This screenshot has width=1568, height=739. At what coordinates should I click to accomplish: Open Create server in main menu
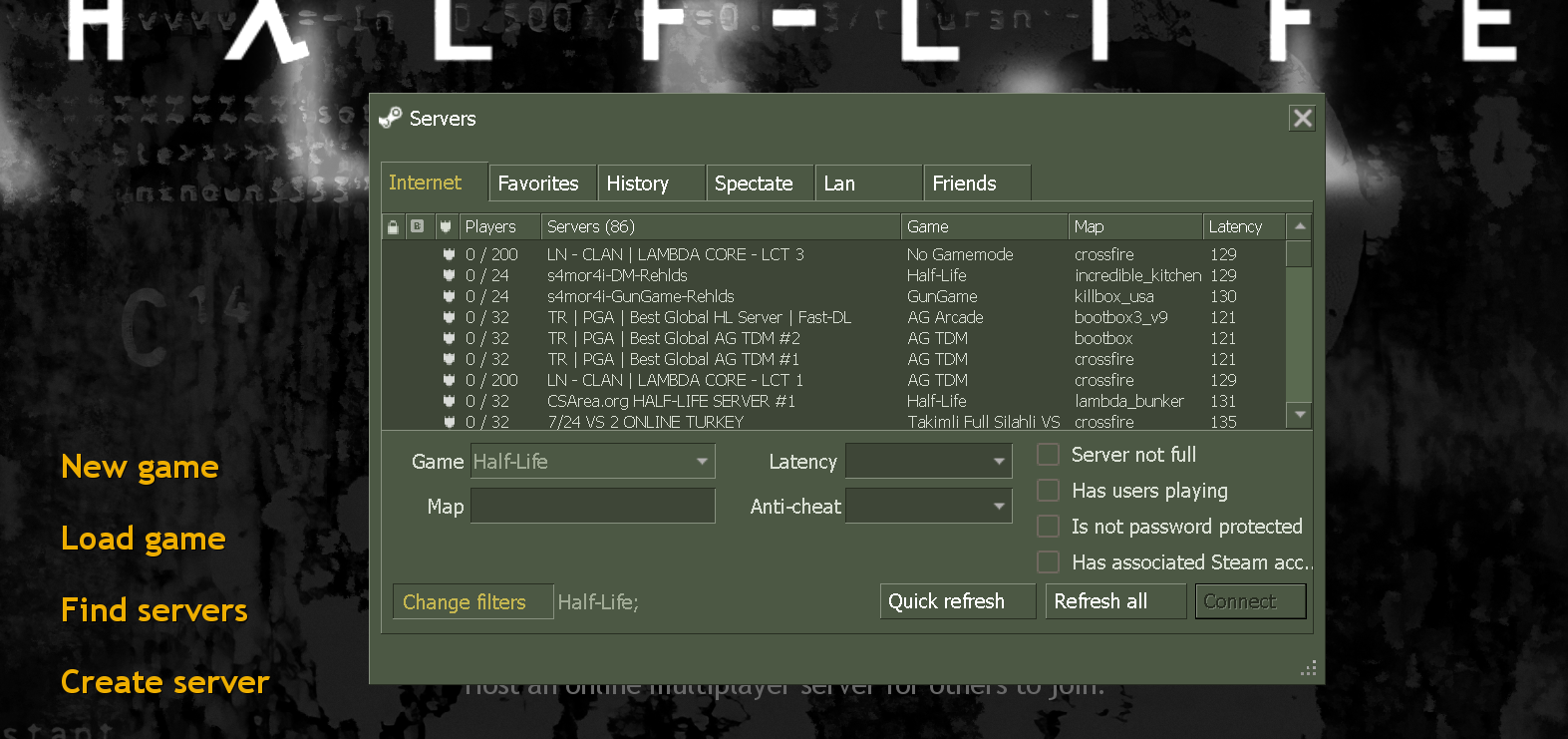coord(165,682)
